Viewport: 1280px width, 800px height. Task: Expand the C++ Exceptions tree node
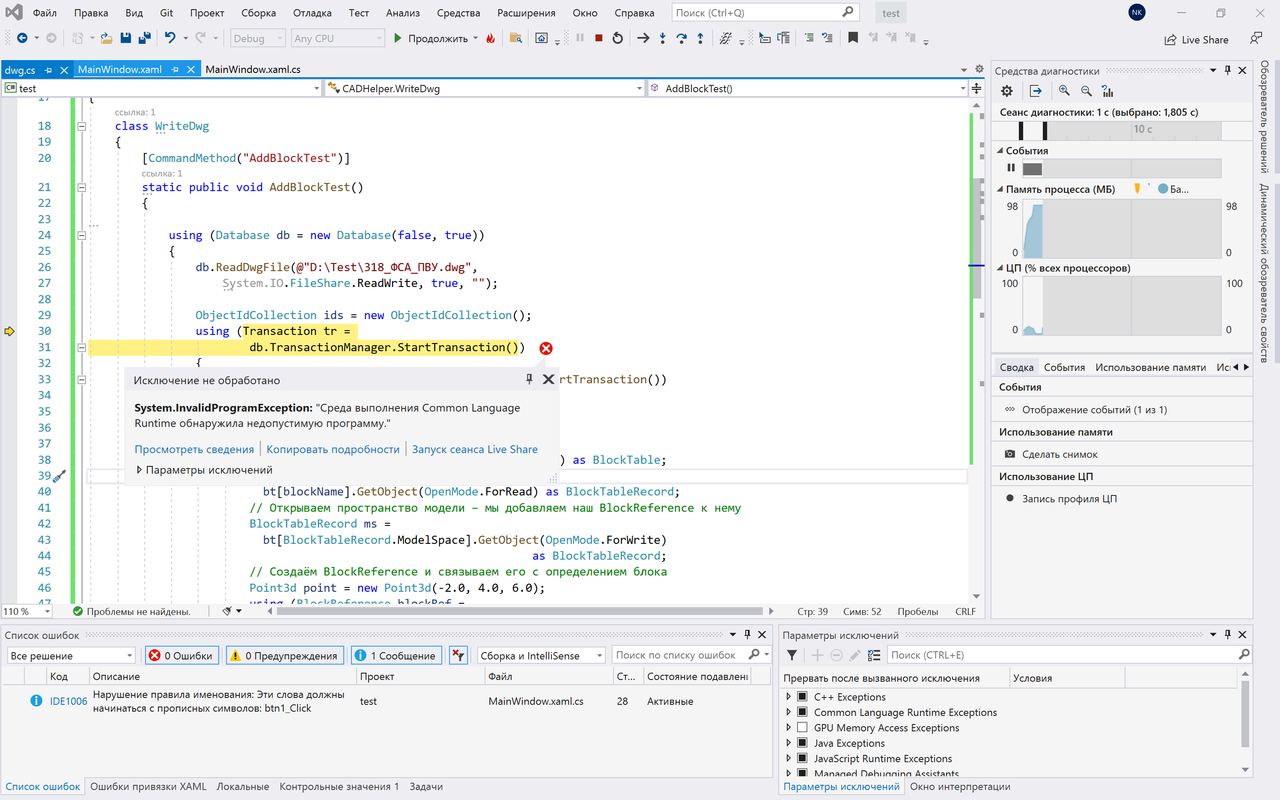click(789, 697)
